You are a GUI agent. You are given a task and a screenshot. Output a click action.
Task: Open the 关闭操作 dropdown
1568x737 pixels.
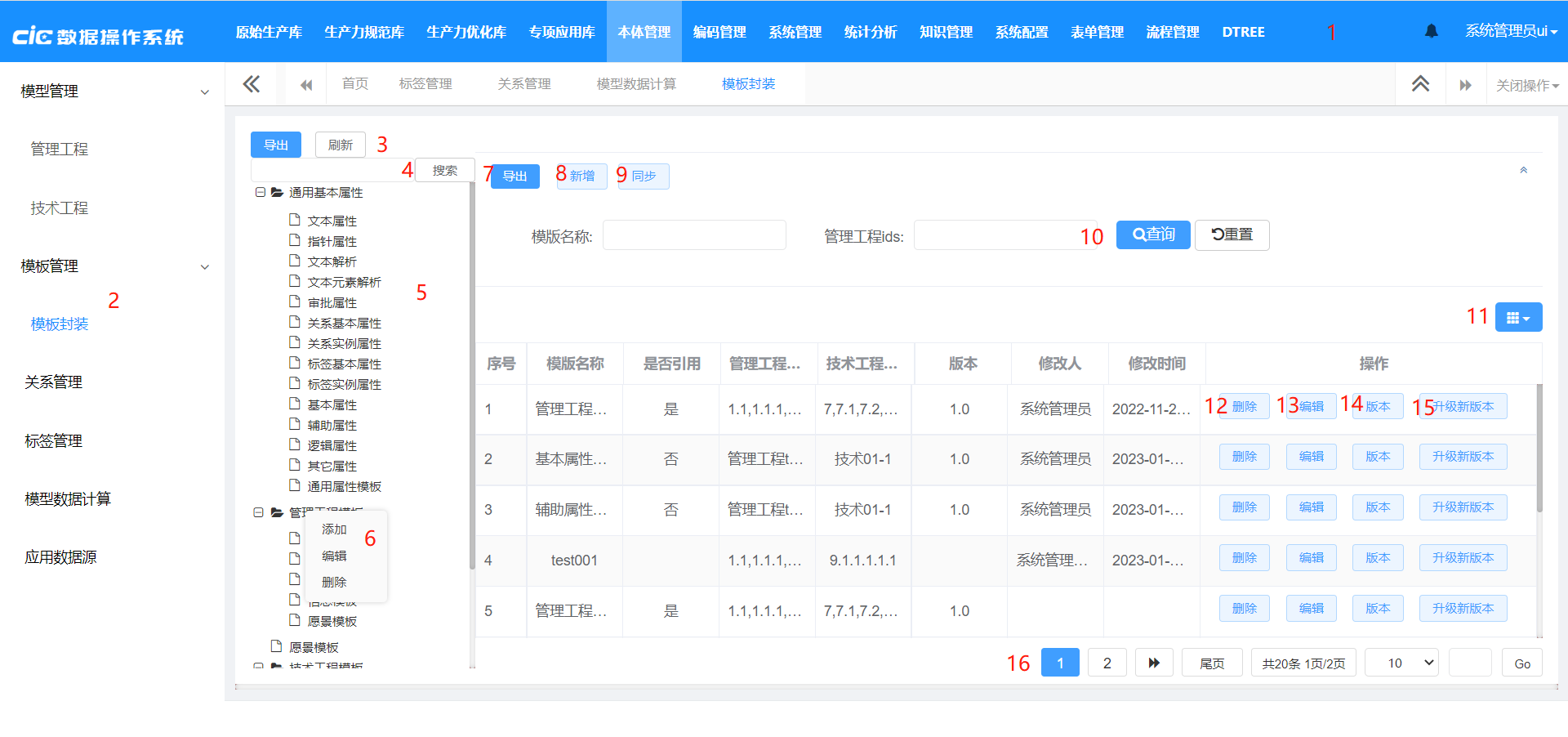pos(1526,85)
